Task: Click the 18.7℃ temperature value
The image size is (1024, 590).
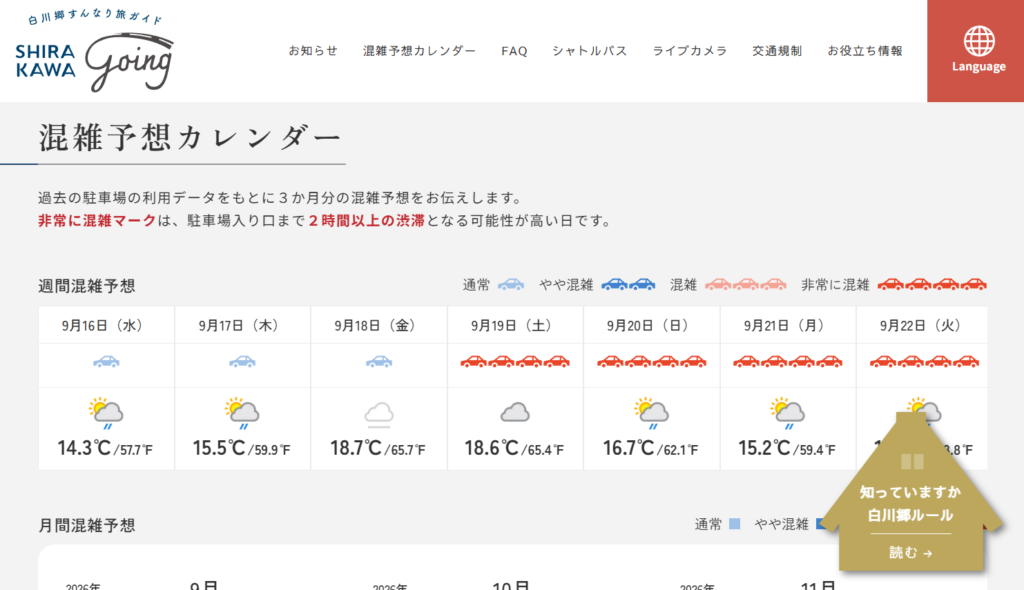Action: [356, 448]
